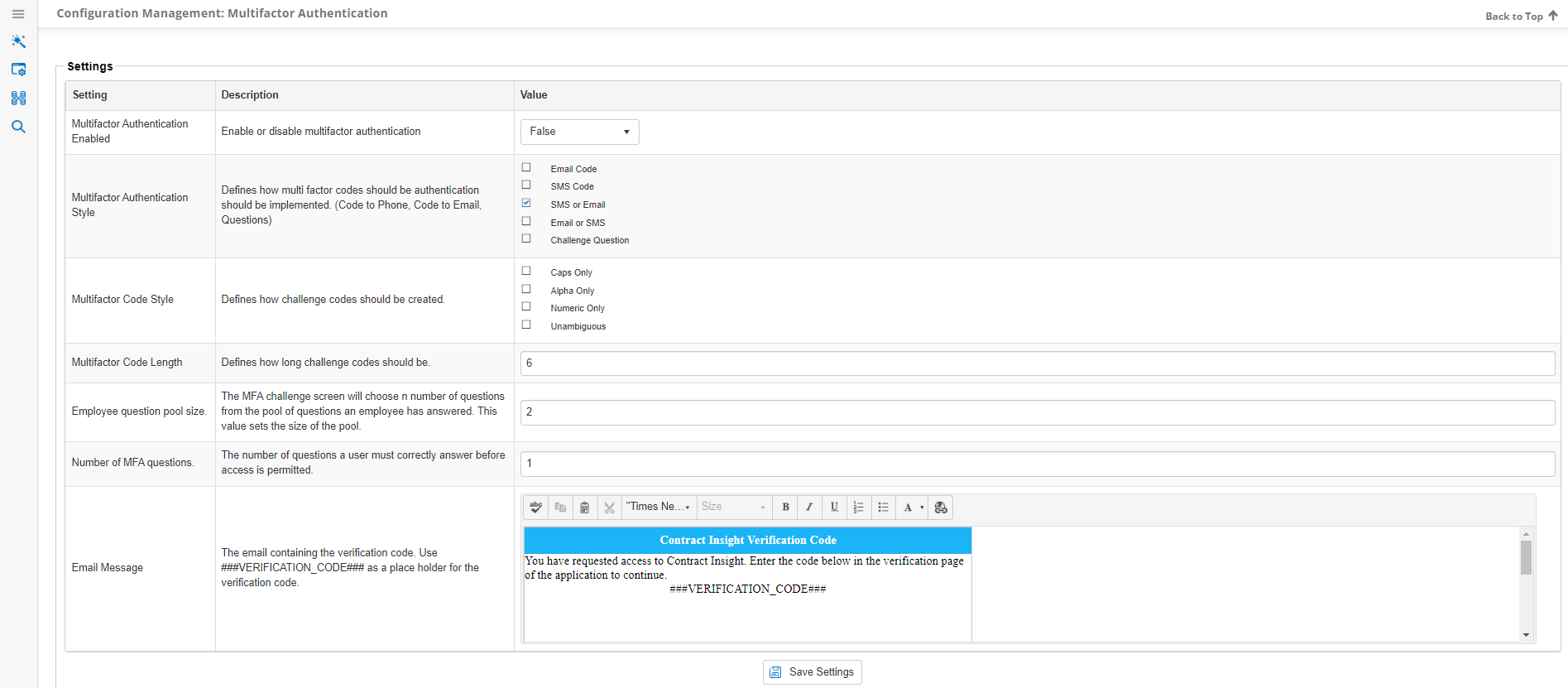Open the window-settings sidebar icon
This screenshot has width=1568, height=688.
(18, 70)
